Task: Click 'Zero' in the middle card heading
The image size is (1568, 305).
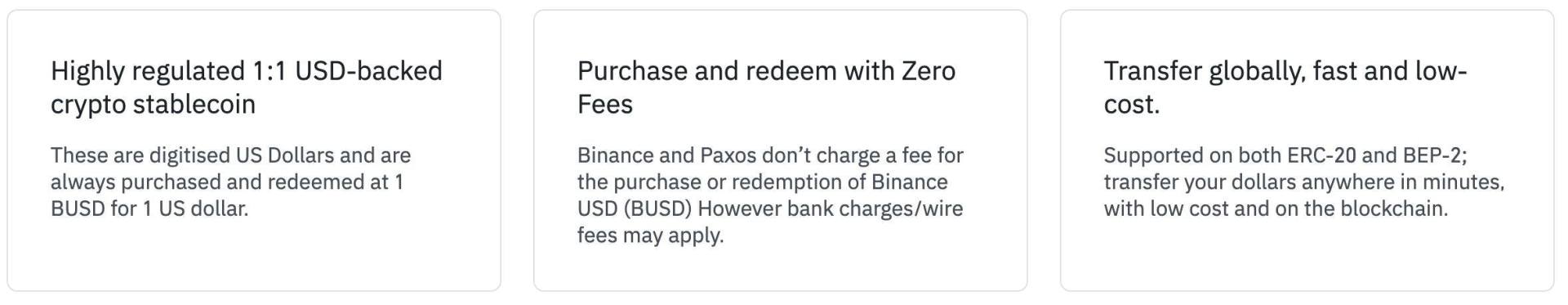Action: pos(929,71)
